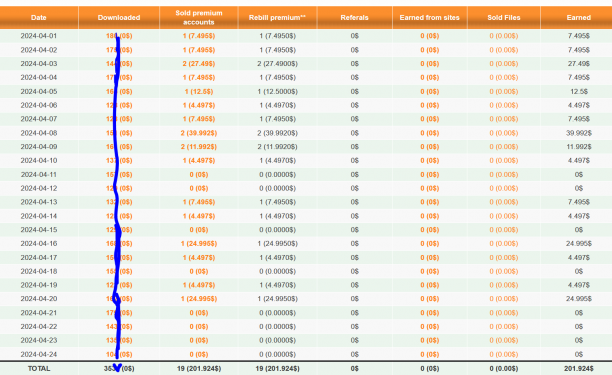Image resolution: width=612 pixels, height=375 pixels.
Task: Open Earned from sites link for 2024-04-01
Action: (429, 36)
